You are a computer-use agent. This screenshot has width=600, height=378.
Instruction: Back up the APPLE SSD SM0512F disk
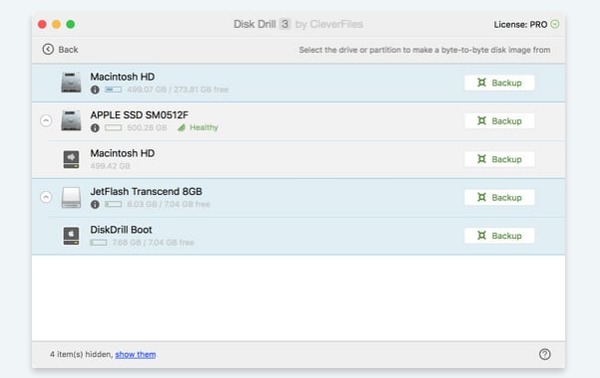499,121
